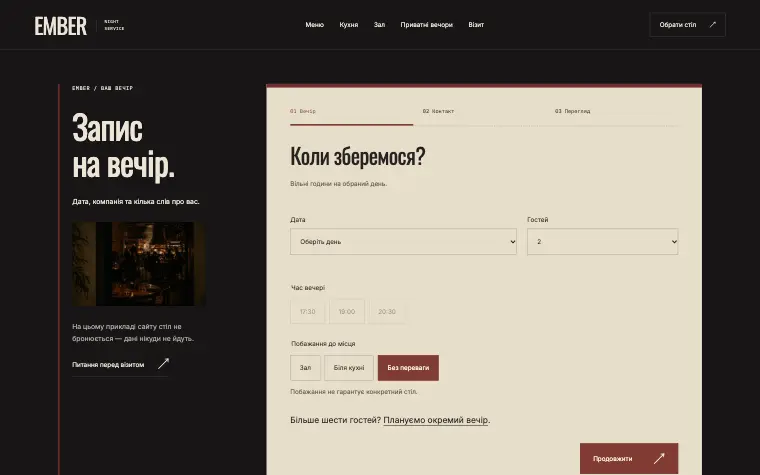Click the arrow icon in Продовжити

tap(659, 459)
